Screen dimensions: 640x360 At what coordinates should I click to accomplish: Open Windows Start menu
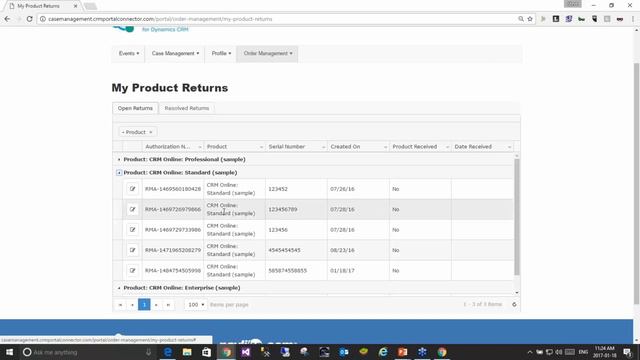9,352
